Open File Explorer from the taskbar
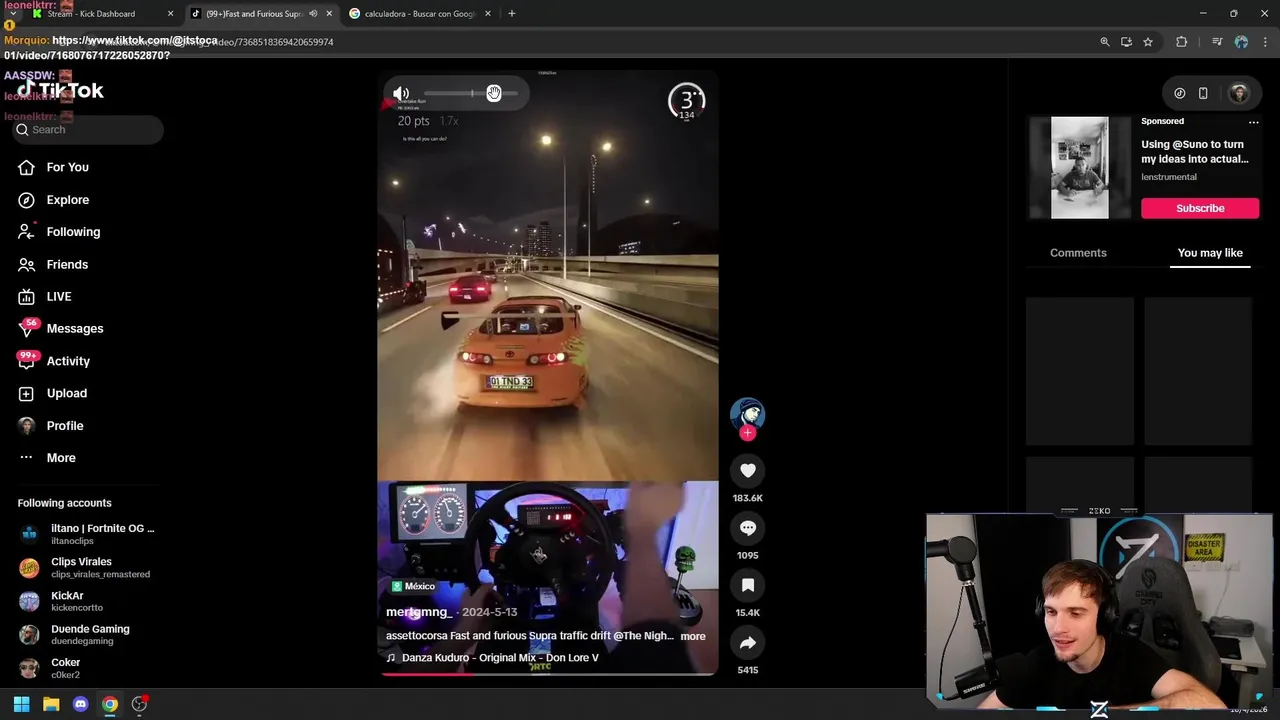This screenshot has width=1280, height=720. 51,704
